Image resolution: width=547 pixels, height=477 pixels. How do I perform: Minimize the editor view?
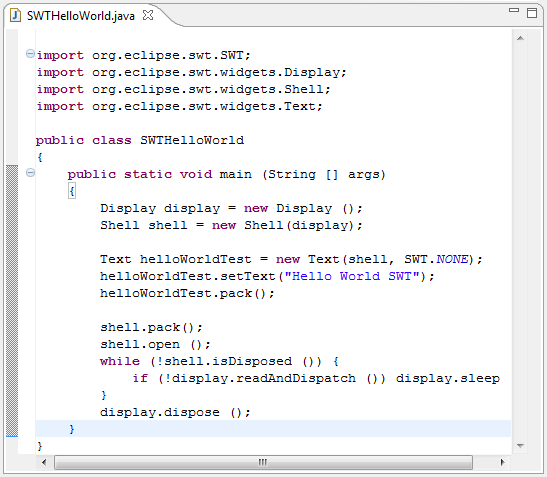(514, 10)
